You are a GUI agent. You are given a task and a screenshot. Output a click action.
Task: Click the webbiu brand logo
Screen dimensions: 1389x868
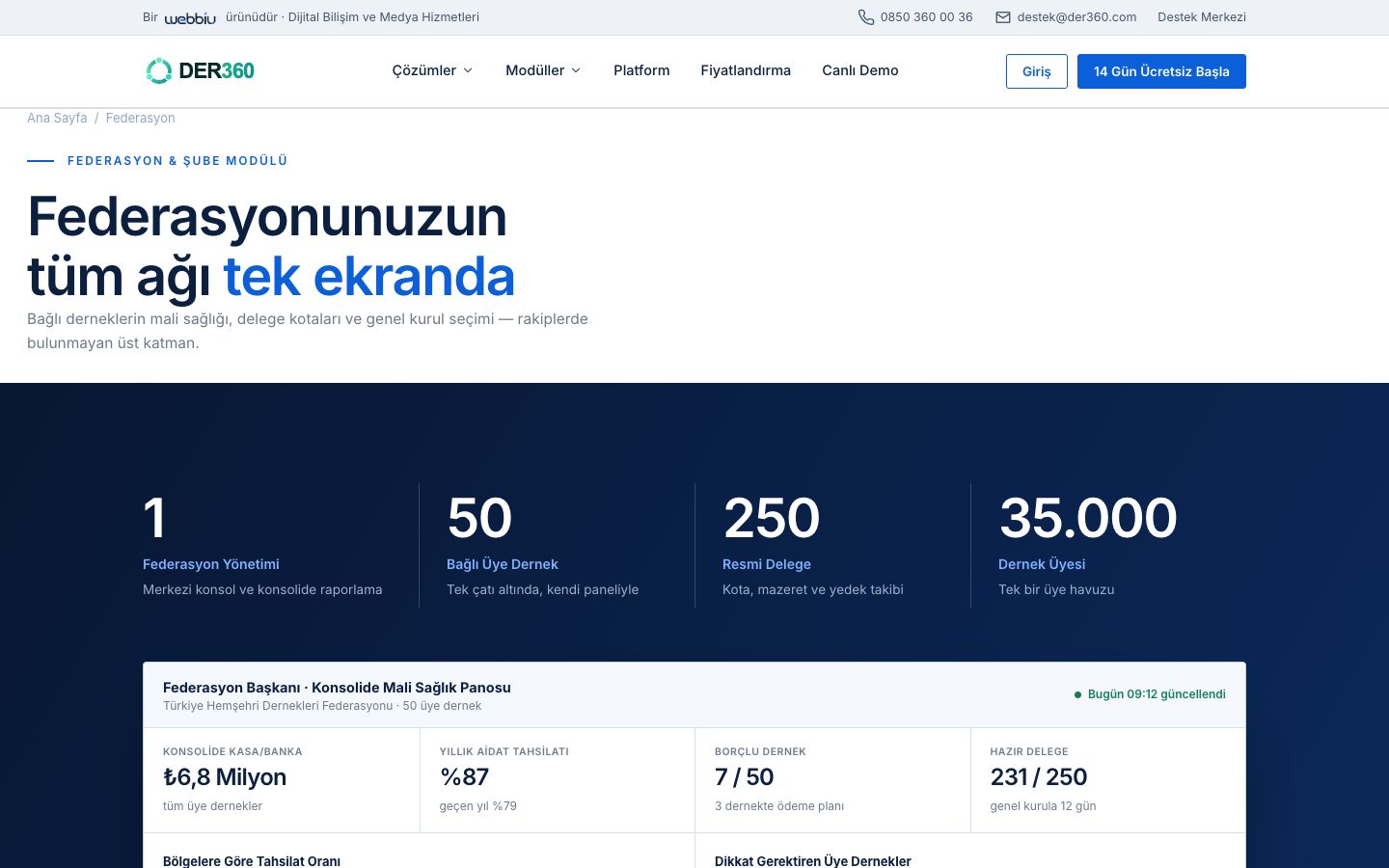(x=190, y=17)
